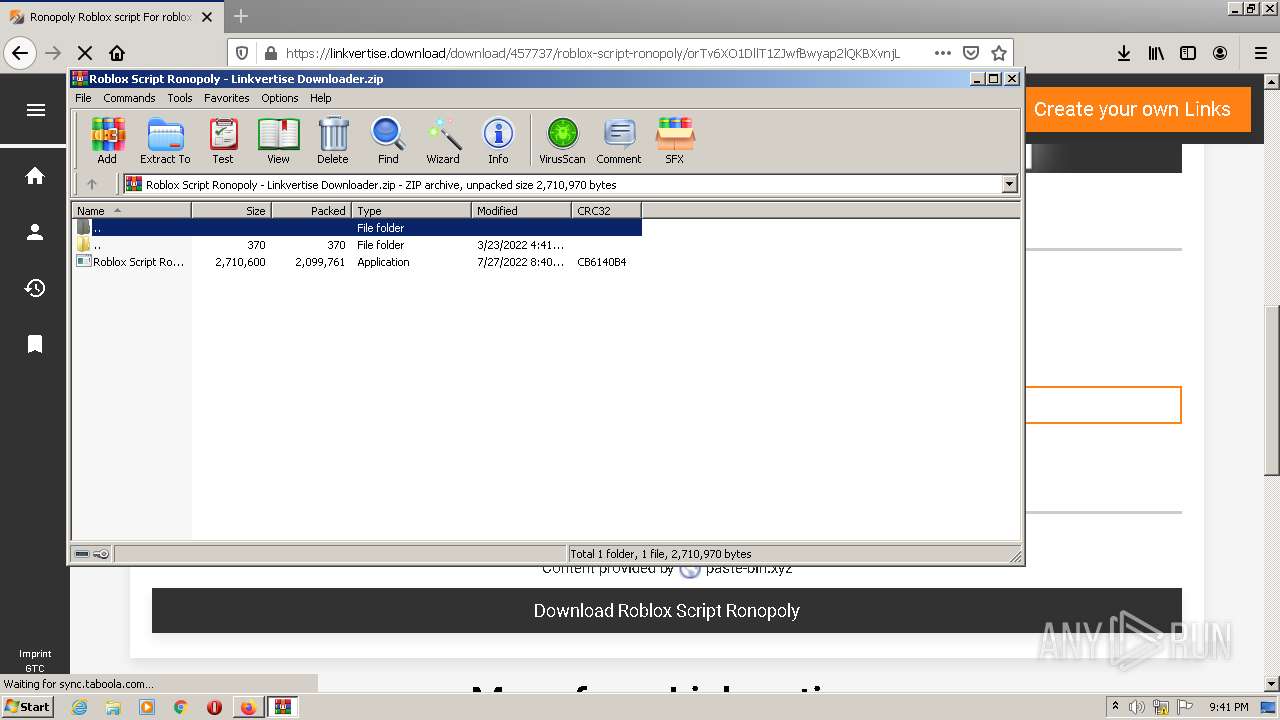This screenshot has height=720, width=1280.
Task: Click the Extract To toolbar icon
Action: (165, 140)
